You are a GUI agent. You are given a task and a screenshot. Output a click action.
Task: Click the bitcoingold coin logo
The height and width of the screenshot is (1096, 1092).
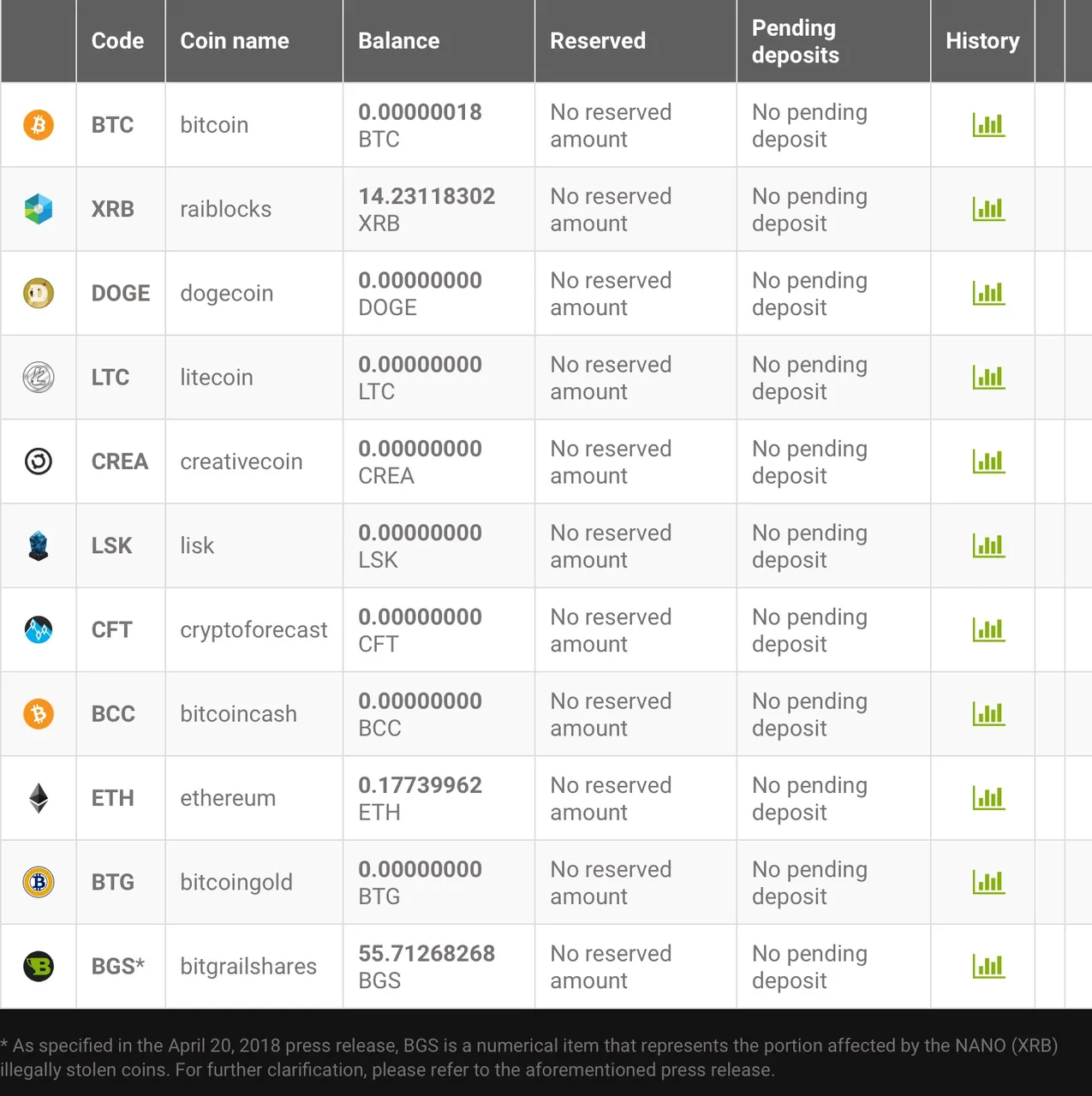[x=39, y=882]
